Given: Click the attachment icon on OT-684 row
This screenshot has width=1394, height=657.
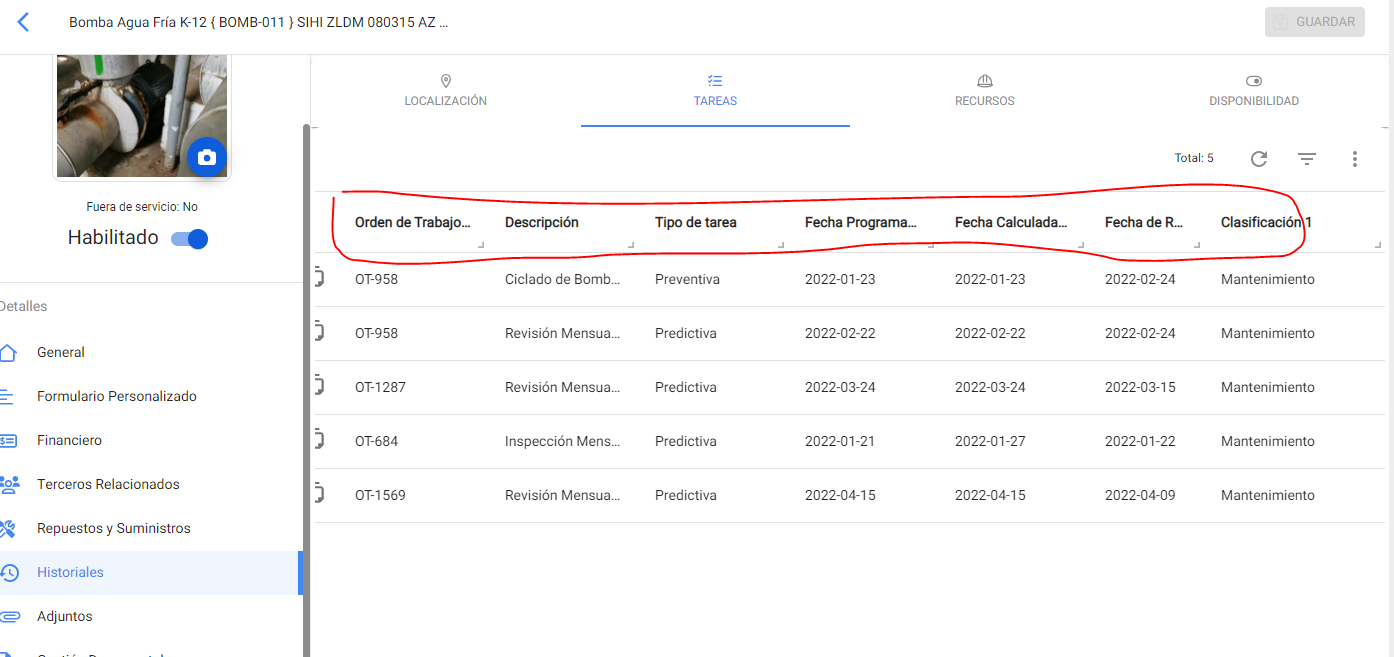Looking at the screenshot, I should point(320,441).
